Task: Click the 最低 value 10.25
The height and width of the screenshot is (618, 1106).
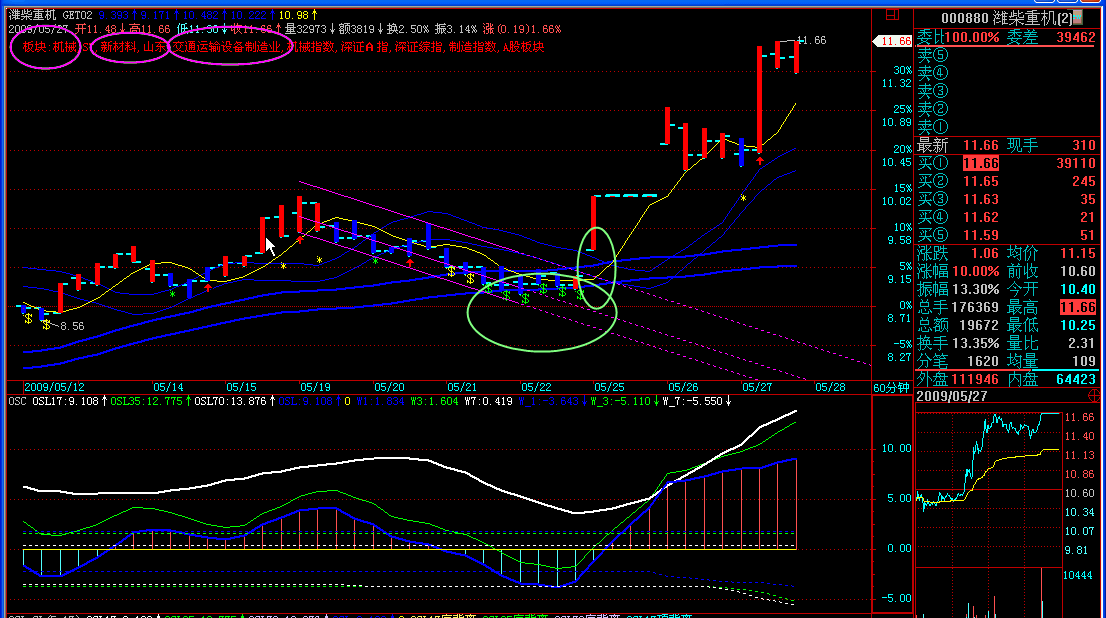Action: point(1078,325)
